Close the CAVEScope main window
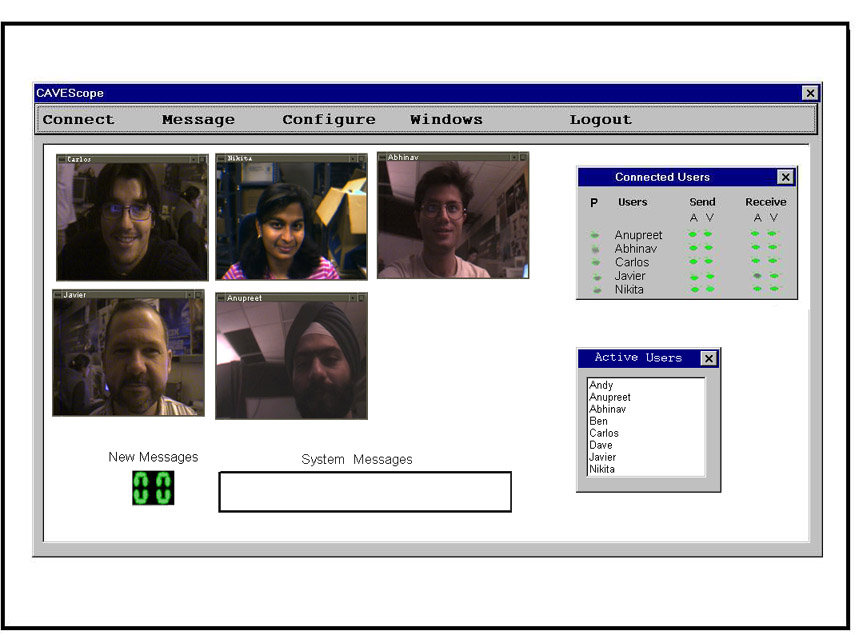 tap(810, 93)
